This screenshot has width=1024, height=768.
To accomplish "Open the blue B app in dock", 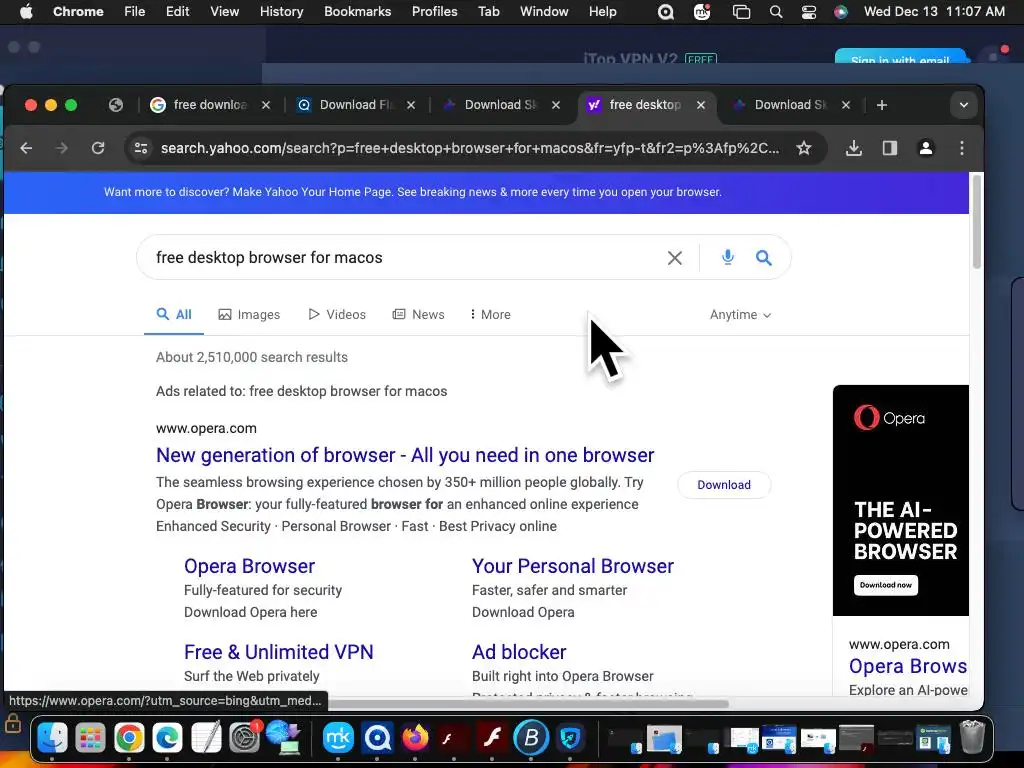I will click(531, 738).
